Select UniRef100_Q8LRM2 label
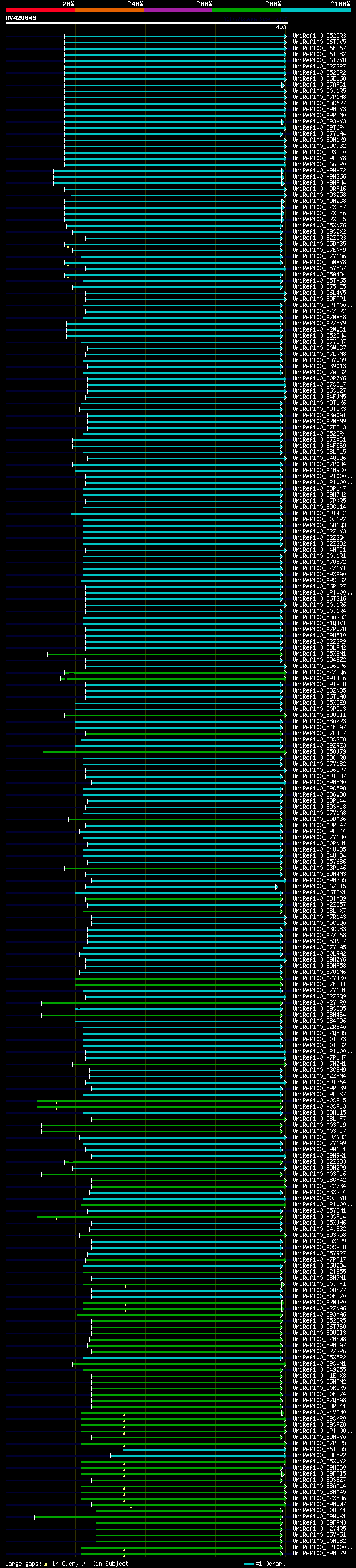356x1568 pixels. coord(319,648)
